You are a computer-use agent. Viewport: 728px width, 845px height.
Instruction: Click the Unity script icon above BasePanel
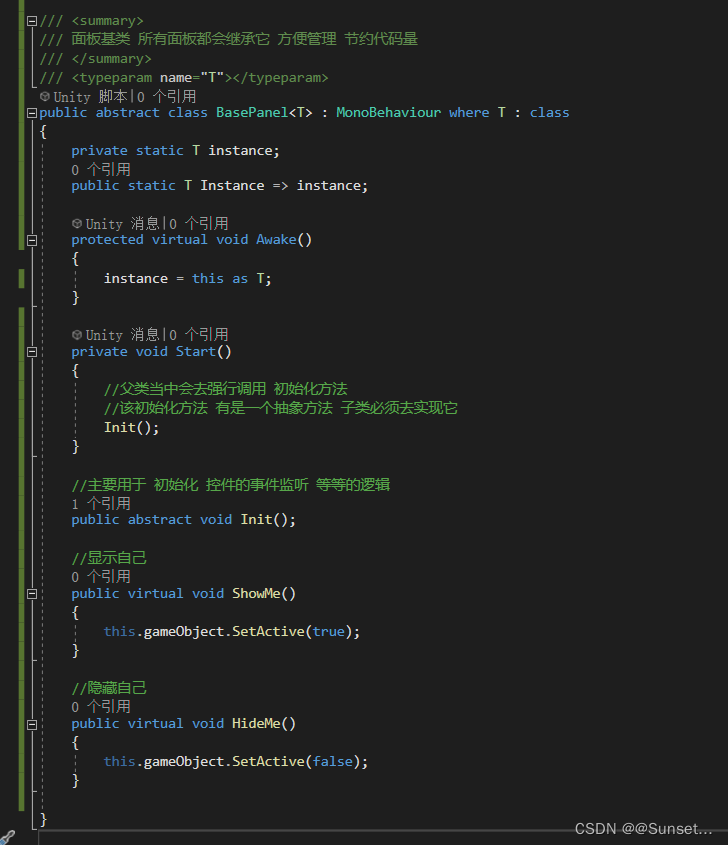tap(45, 96)
